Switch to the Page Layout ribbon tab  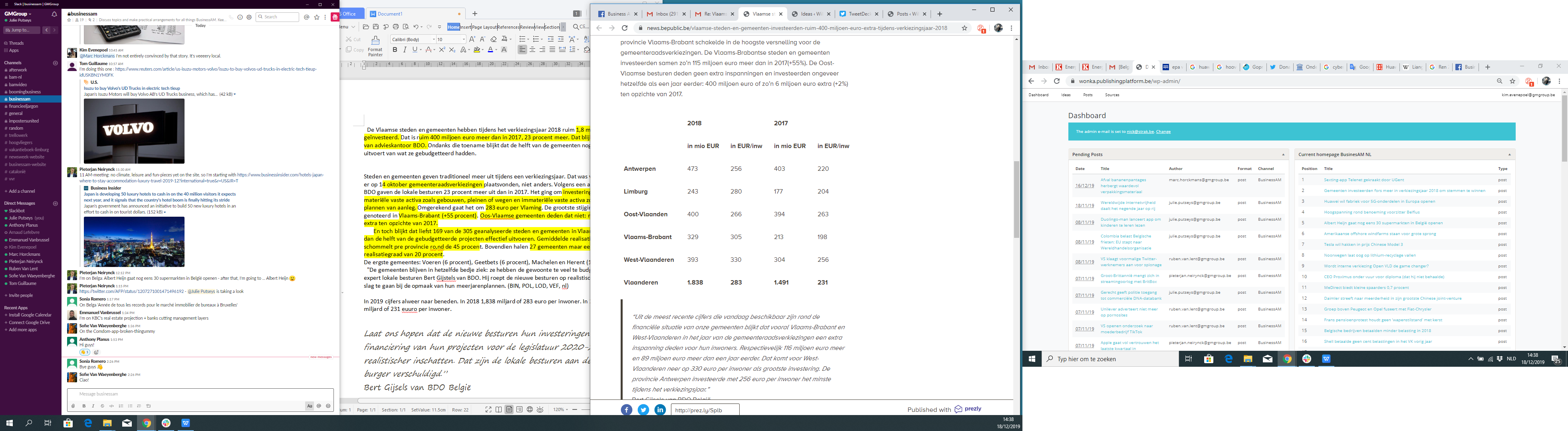(484, 27)
